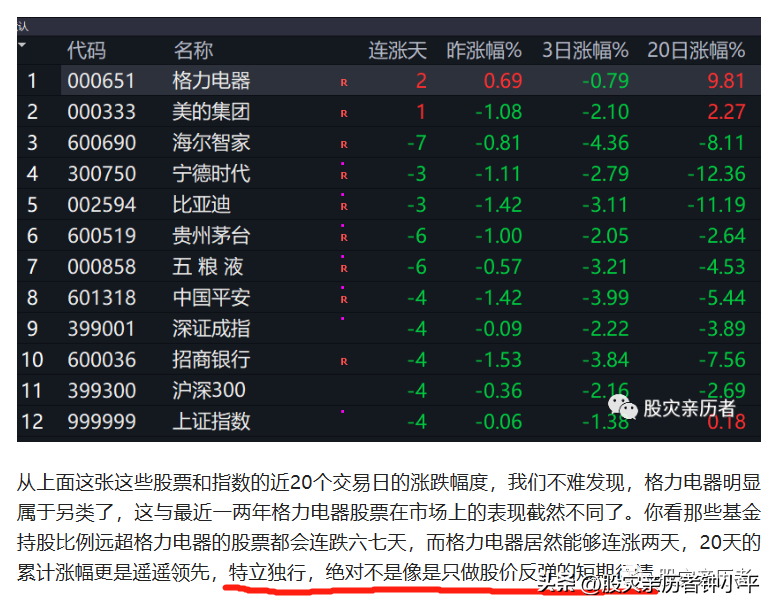Click 宁德时代 20-day value -12.36

[717, 174]
